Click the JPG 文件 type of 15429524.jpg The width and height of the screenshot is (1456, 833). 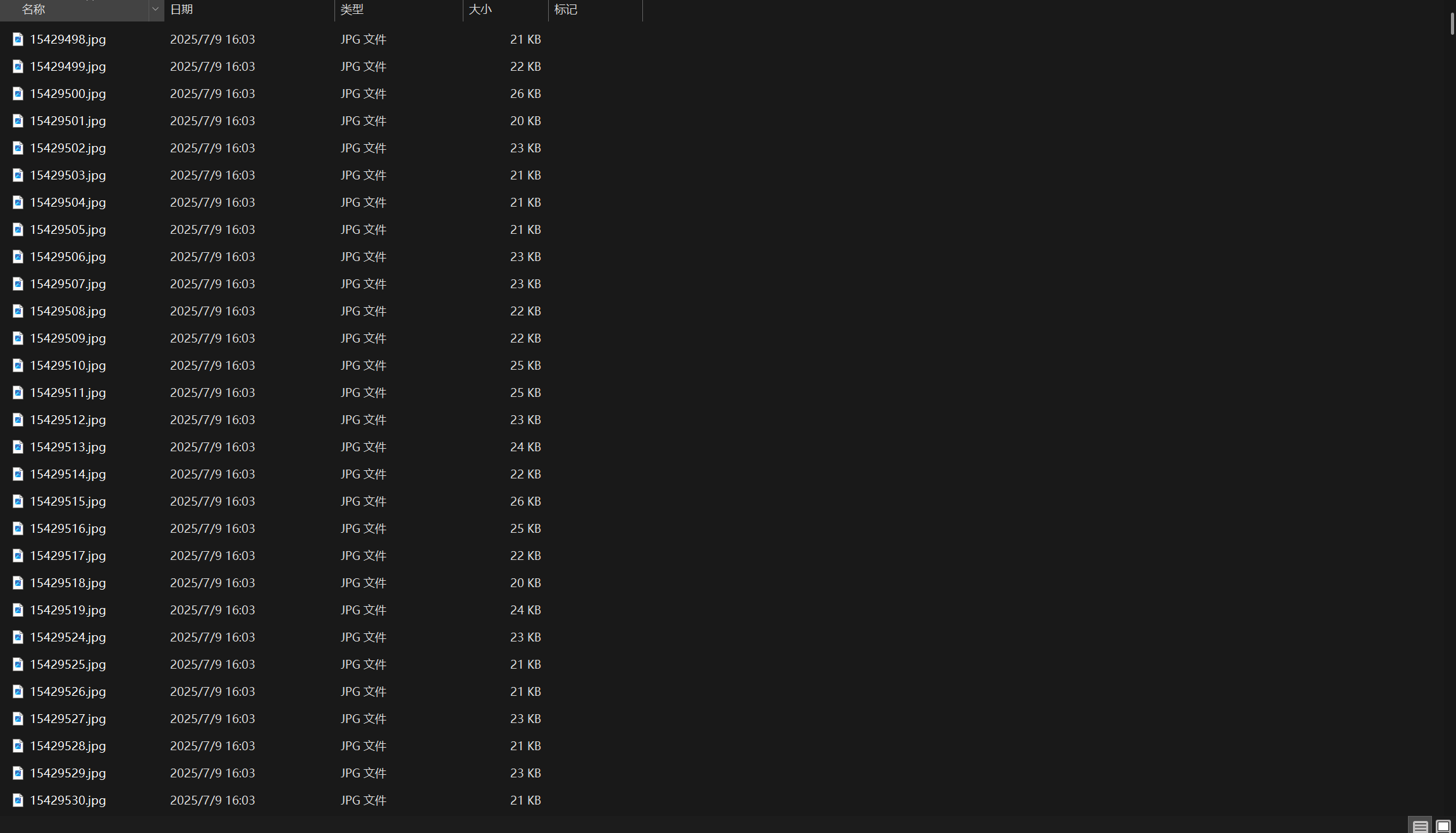tap(364, 637)
